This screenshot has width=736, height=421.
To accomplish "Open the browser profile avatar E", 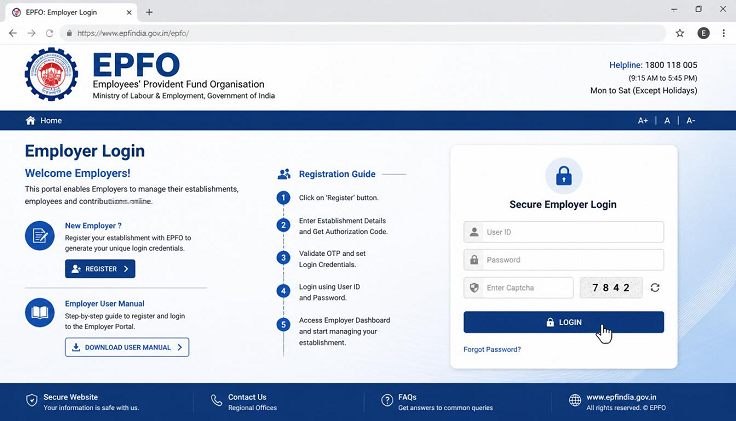I will click(x=703, y=33).
